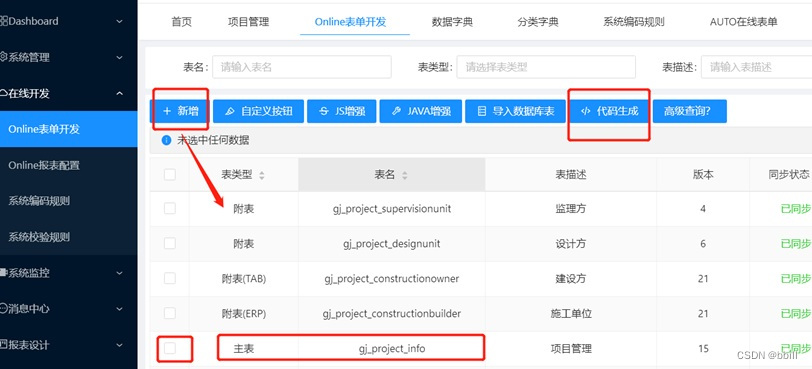Click the plus icon on 新增 button

pos(167,111)
